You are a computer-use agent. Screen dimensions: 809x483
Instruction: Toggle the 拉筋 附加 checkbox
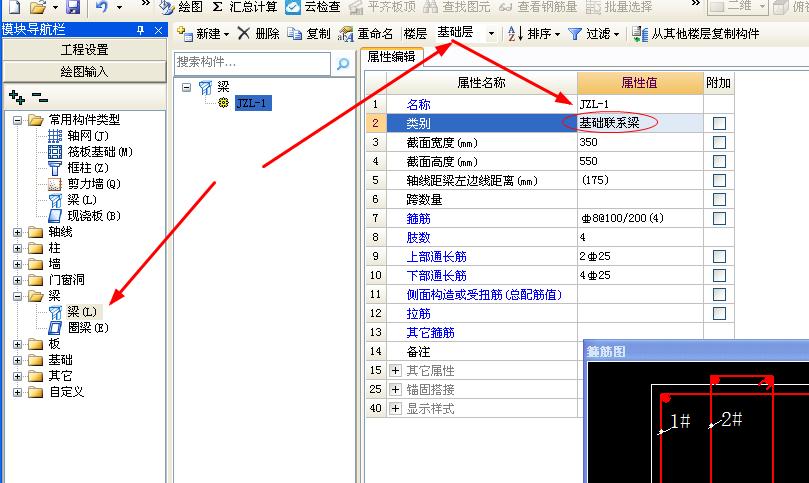(x=719, y=313)
